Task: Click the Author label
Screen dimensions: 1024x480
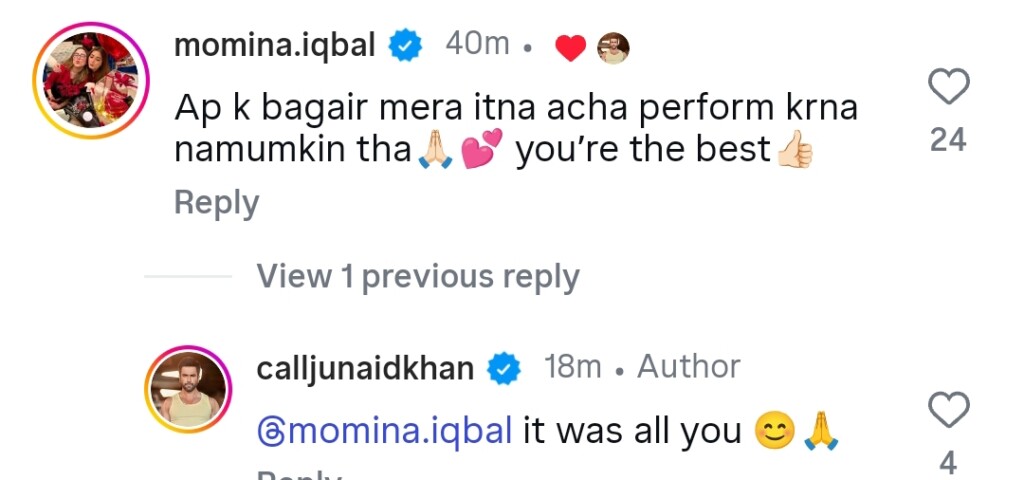Action: click(x=689, y=368)
